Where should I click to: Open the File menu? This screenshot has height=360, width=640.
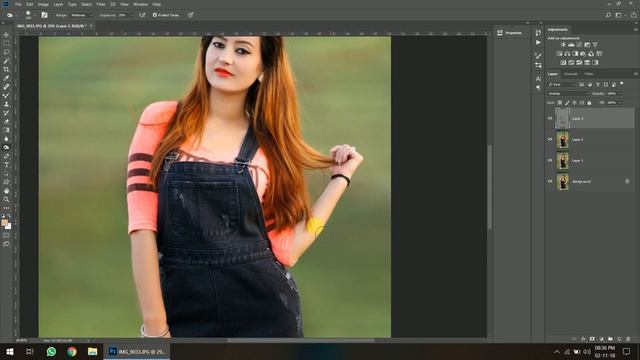pyautogui.click(x=18, y=4)
